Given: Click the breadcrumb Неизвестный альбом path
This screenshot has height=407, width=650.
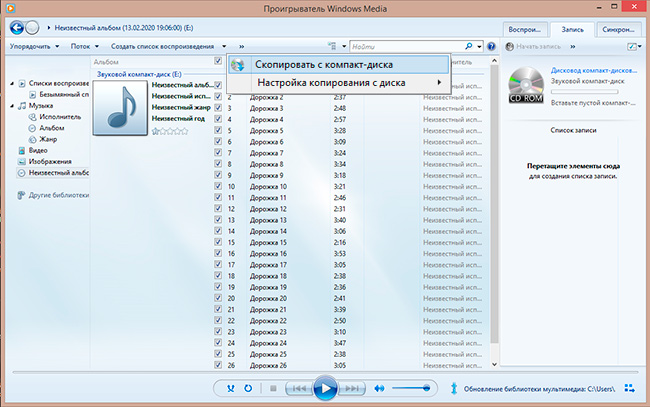Looking at the screenshot, I should tap(124, 28).
